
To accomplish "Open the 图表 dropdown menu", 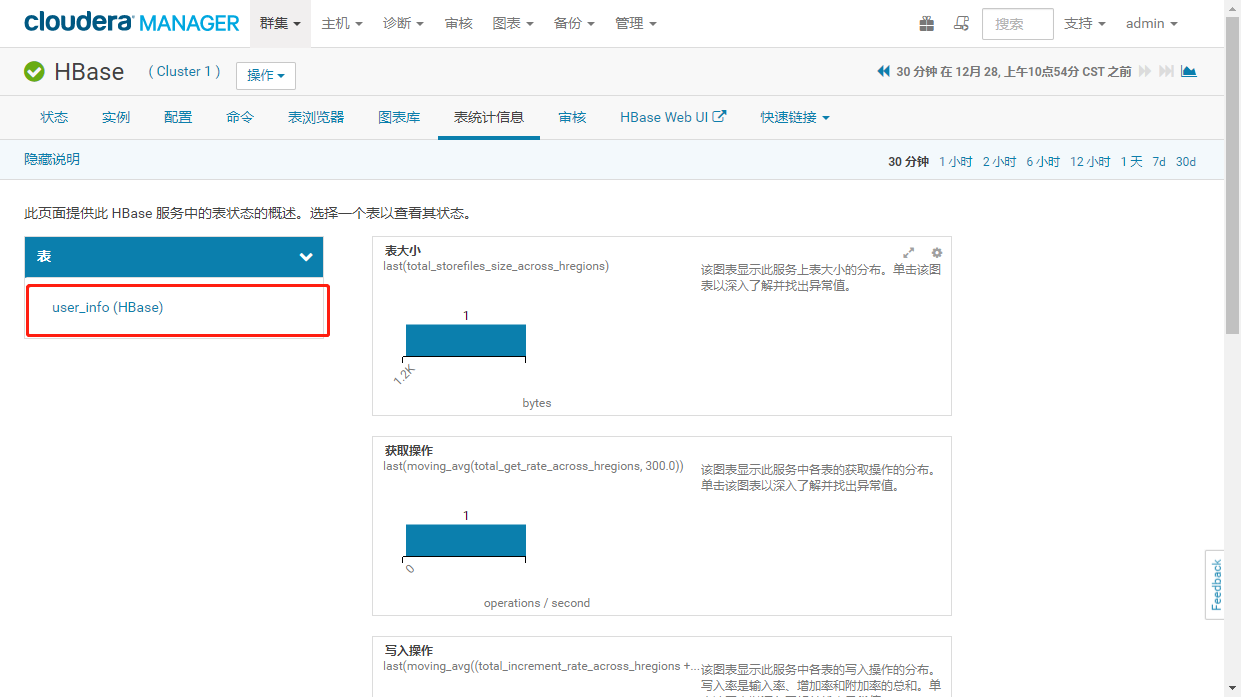I will [513, 23].
